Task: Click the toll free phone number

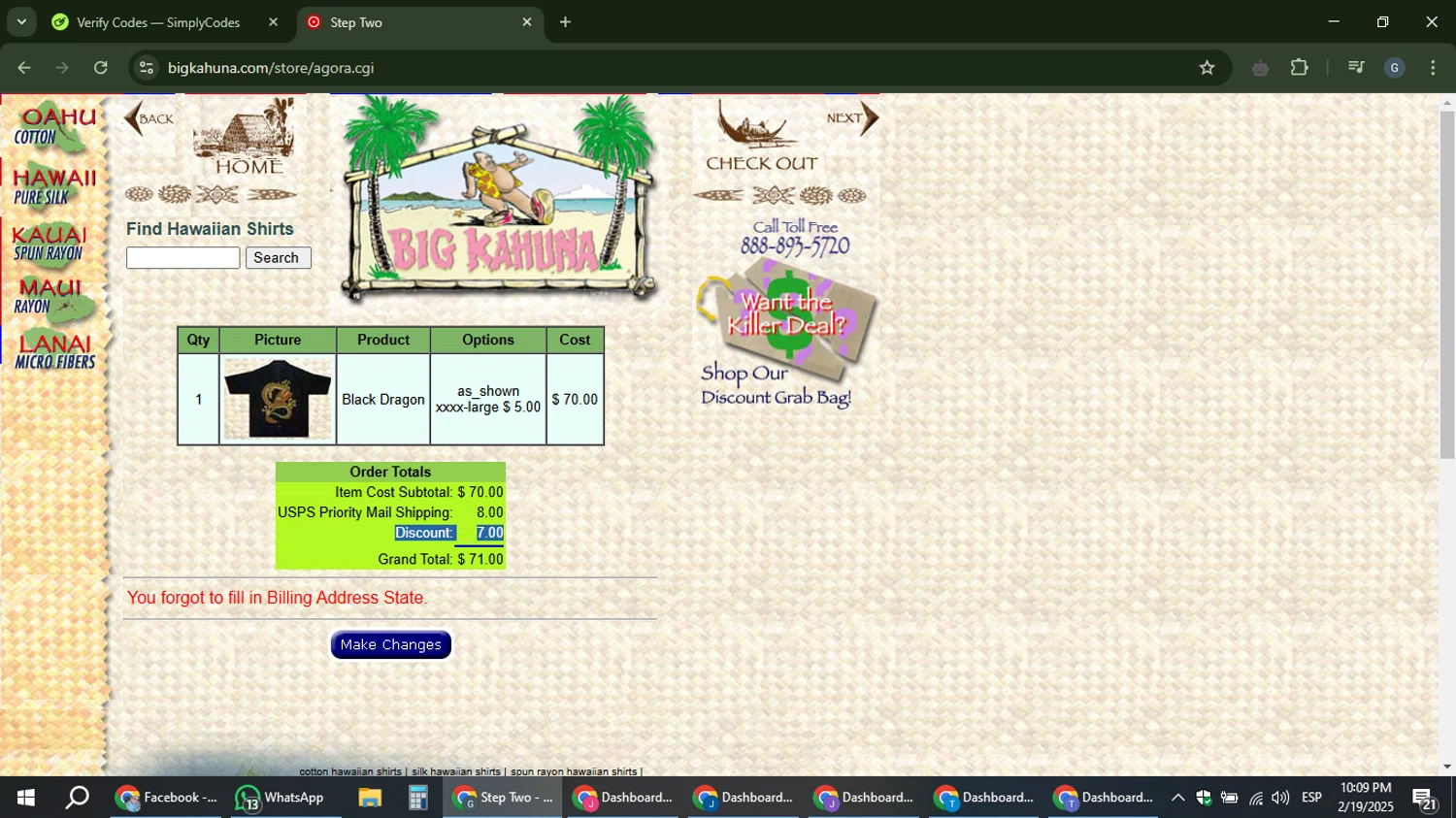Action: [x=795, y=246]
